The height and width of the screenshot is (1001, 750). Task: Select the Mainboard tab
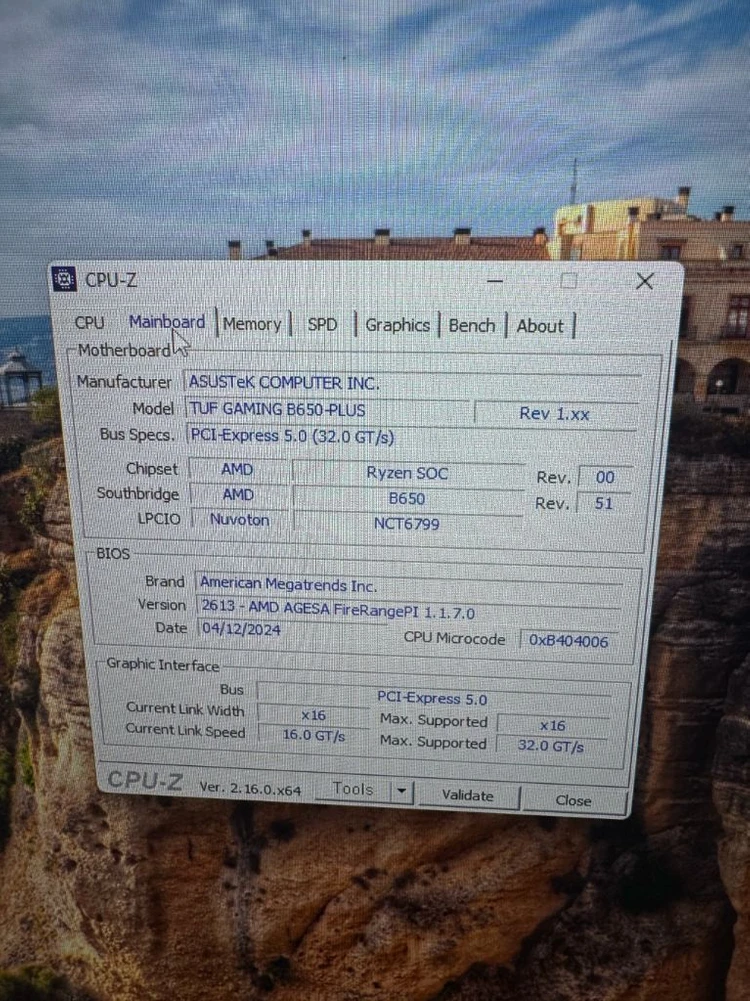[x=167, y=322]
